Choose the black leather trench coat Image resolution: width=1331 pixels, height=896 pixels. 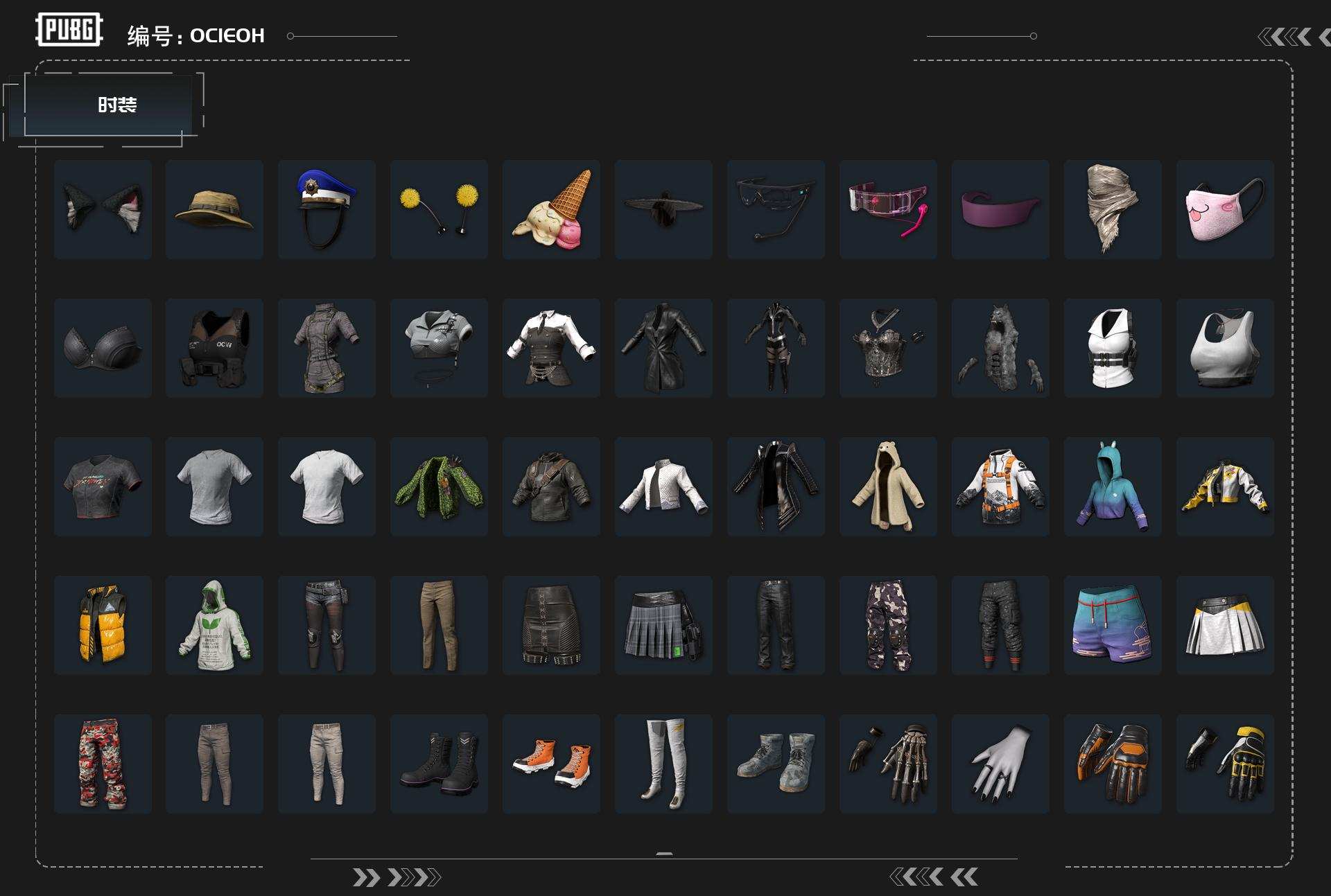[663, 348]
